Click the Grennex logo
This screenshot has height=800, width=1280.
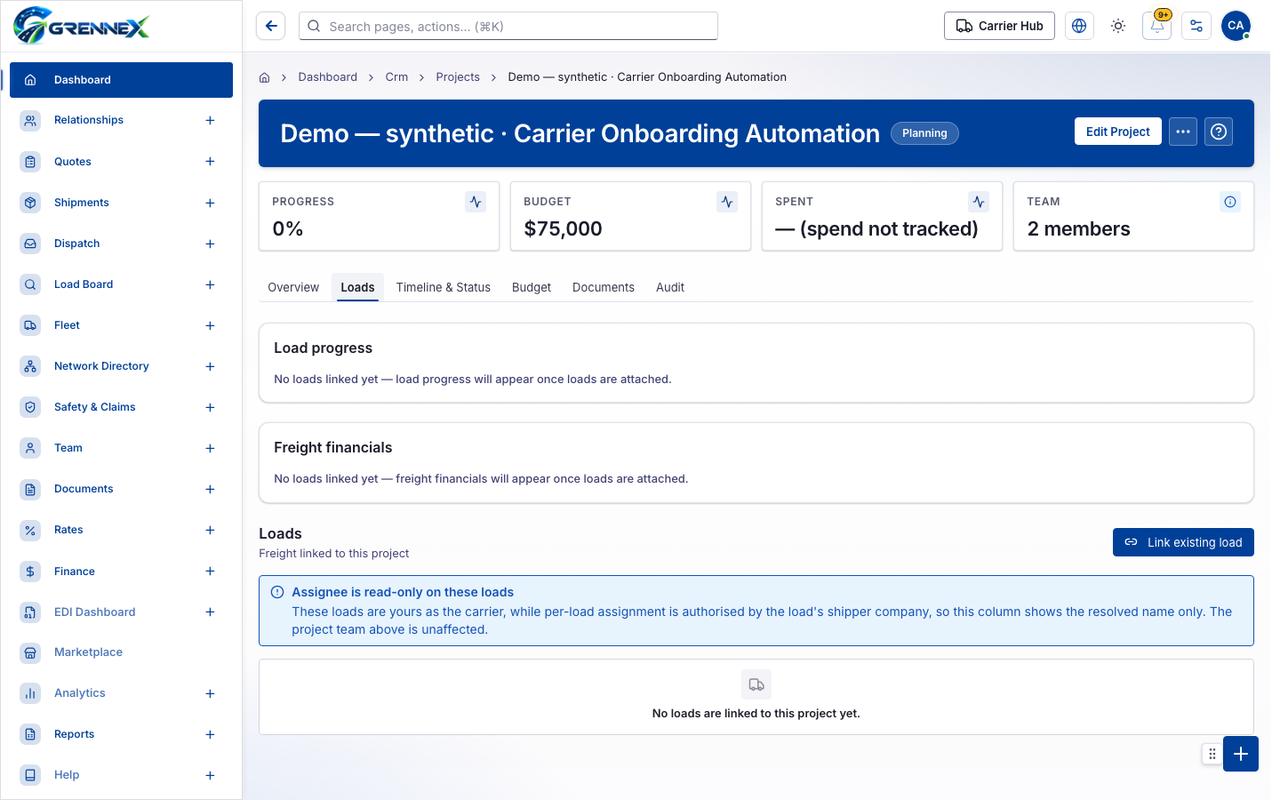(82, 25)
